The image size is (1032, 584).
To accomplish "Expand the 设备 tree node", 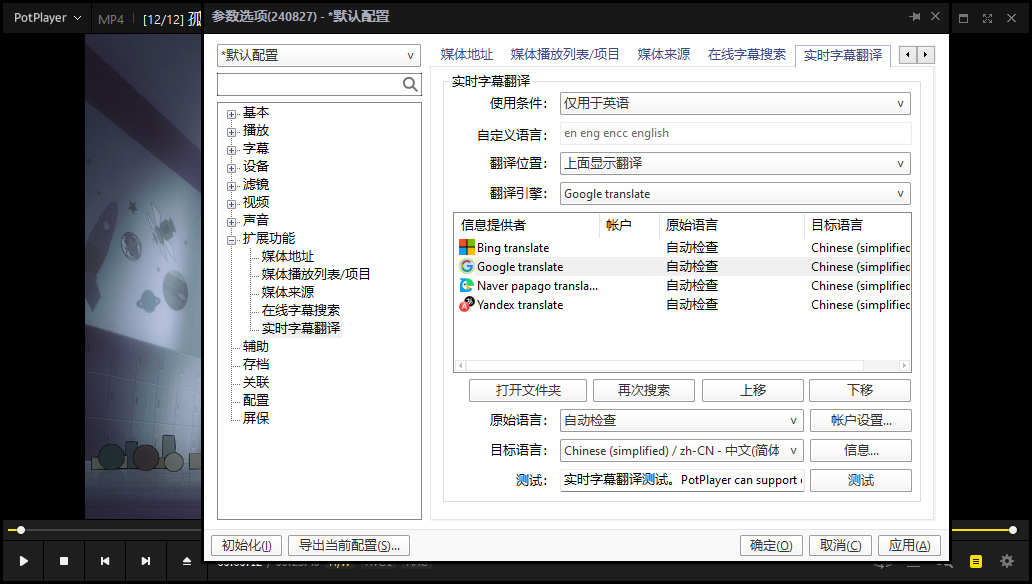I will [x=232, y=168].
